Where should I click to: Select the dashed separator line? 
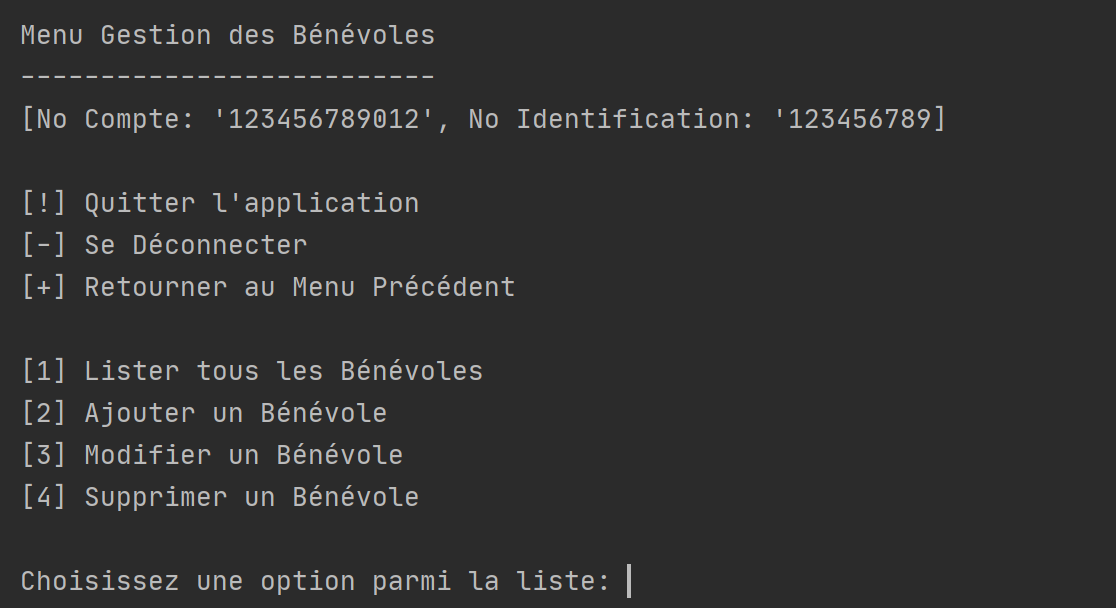(228, 75)
